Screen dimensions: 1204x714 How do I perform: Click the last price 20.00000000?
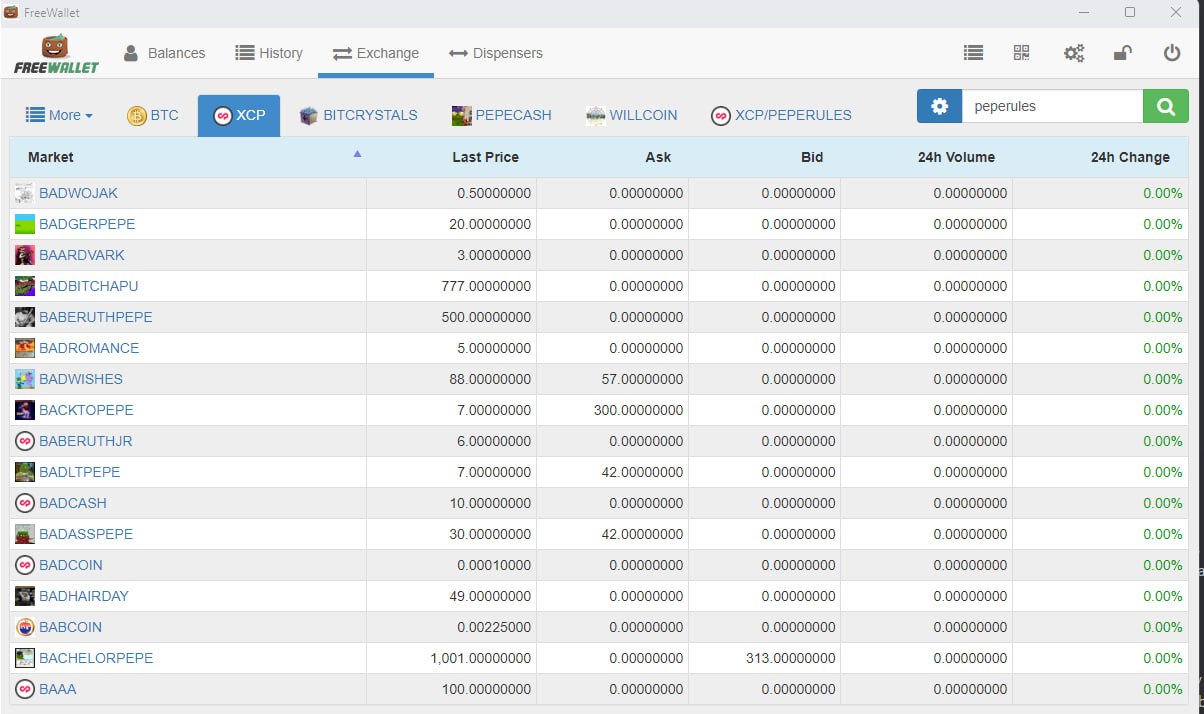tap(490, 224)
